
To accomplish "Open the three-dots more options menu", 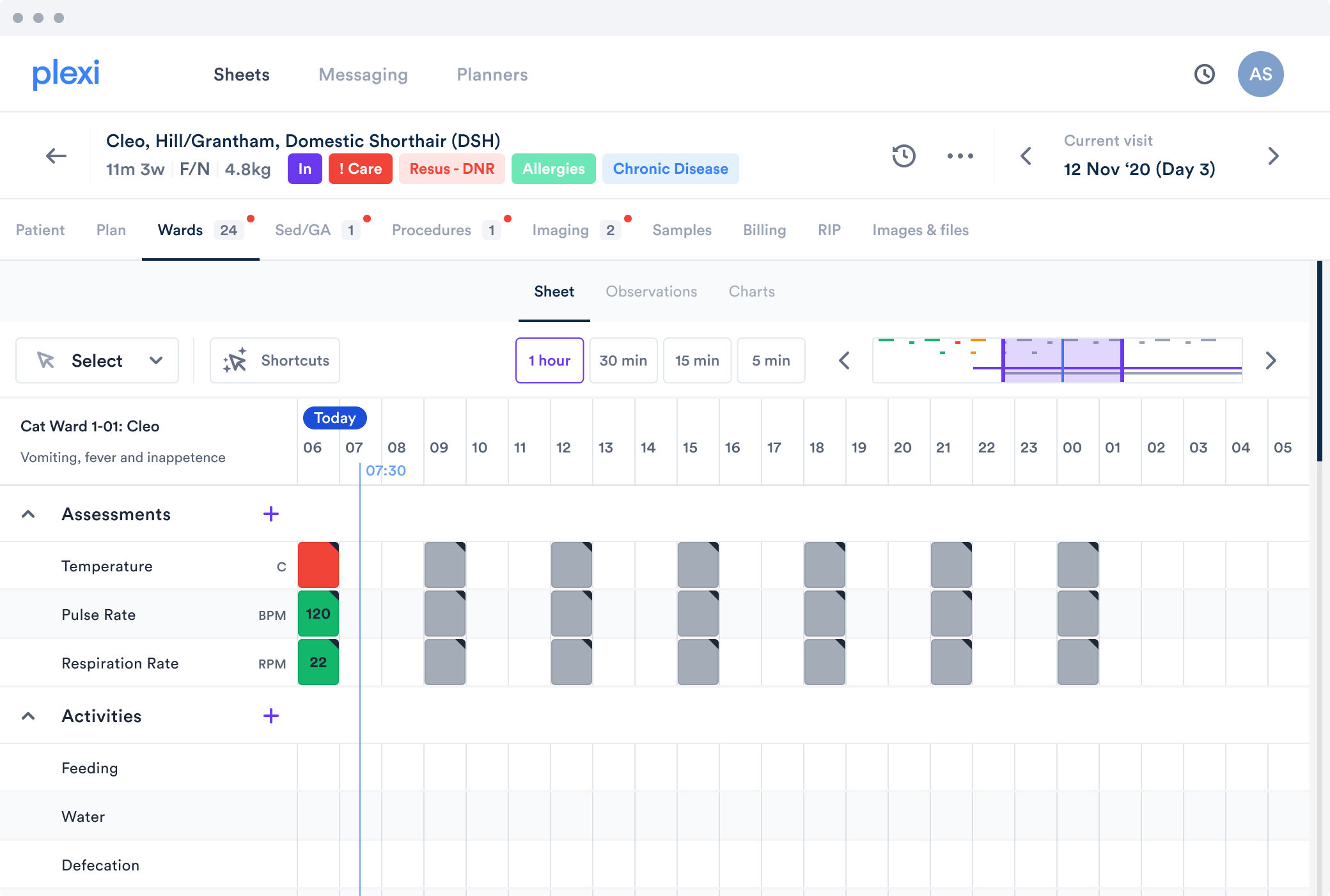I will pos(960,156).
